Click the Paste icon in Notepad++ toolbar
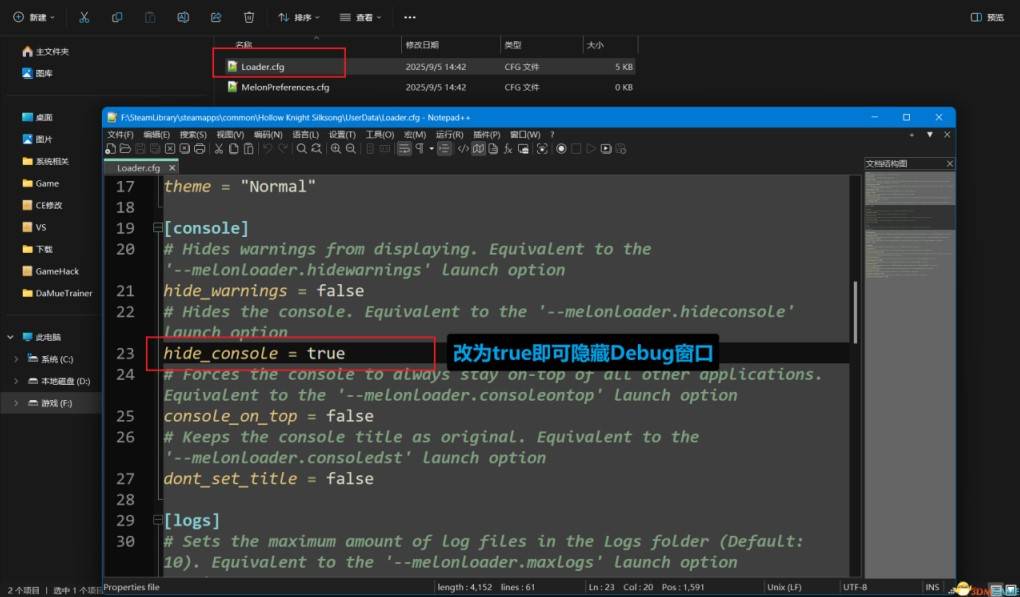This screenshot has width=1020, height=597. click(x=248, y=149)
